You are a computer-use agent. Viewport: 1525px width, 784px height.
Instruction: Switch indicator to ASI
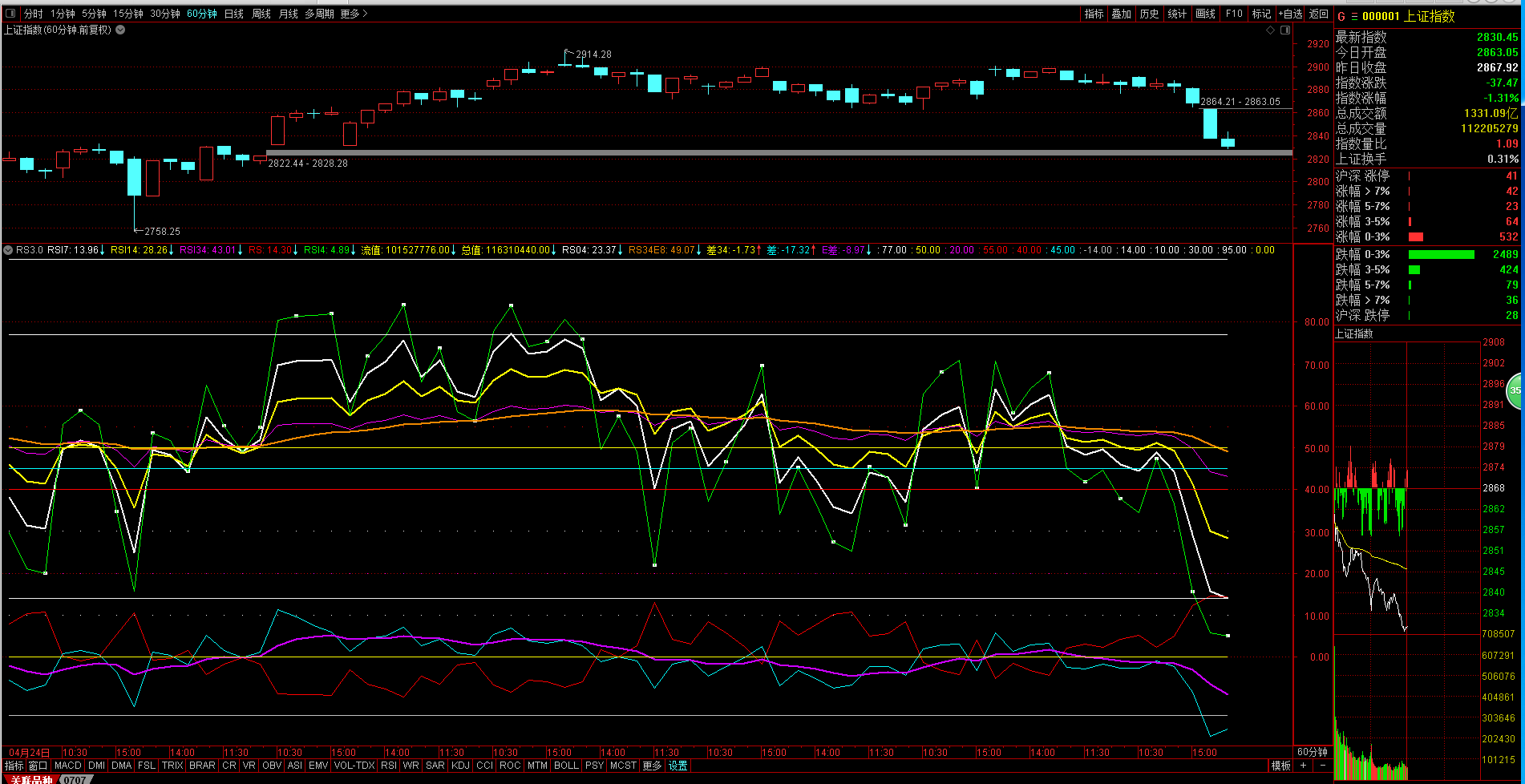295,766
